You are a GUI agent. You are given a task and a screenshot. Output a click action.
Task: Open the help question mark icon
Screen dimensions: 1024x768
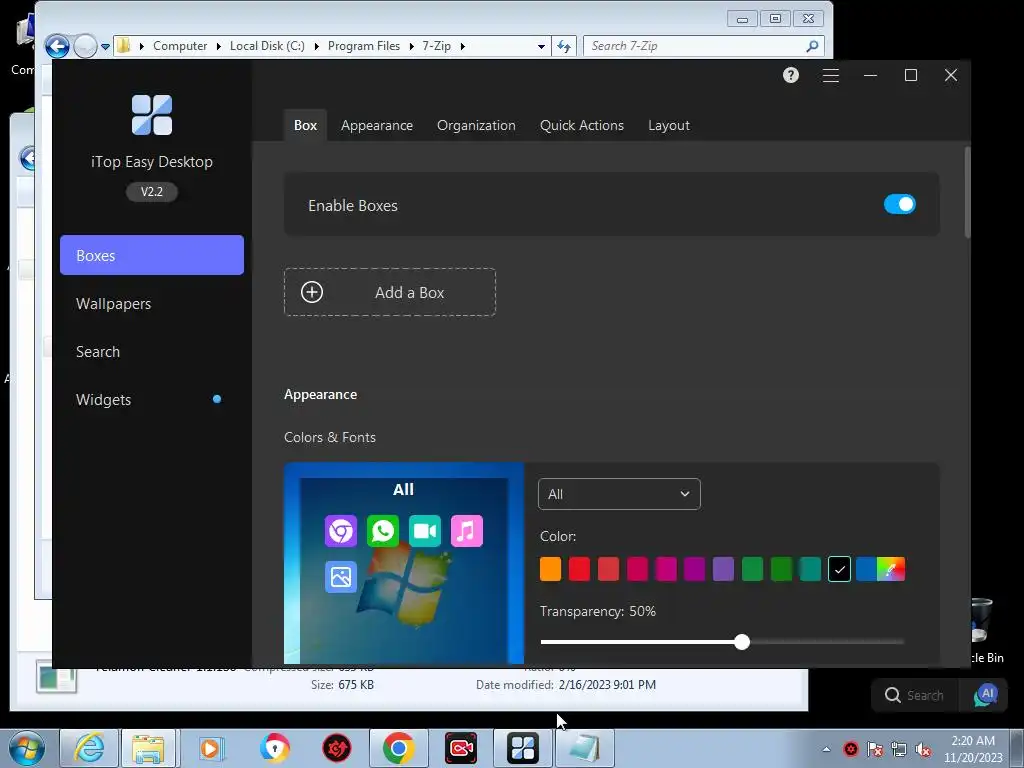pyautogui.click(x=791, y=75)
